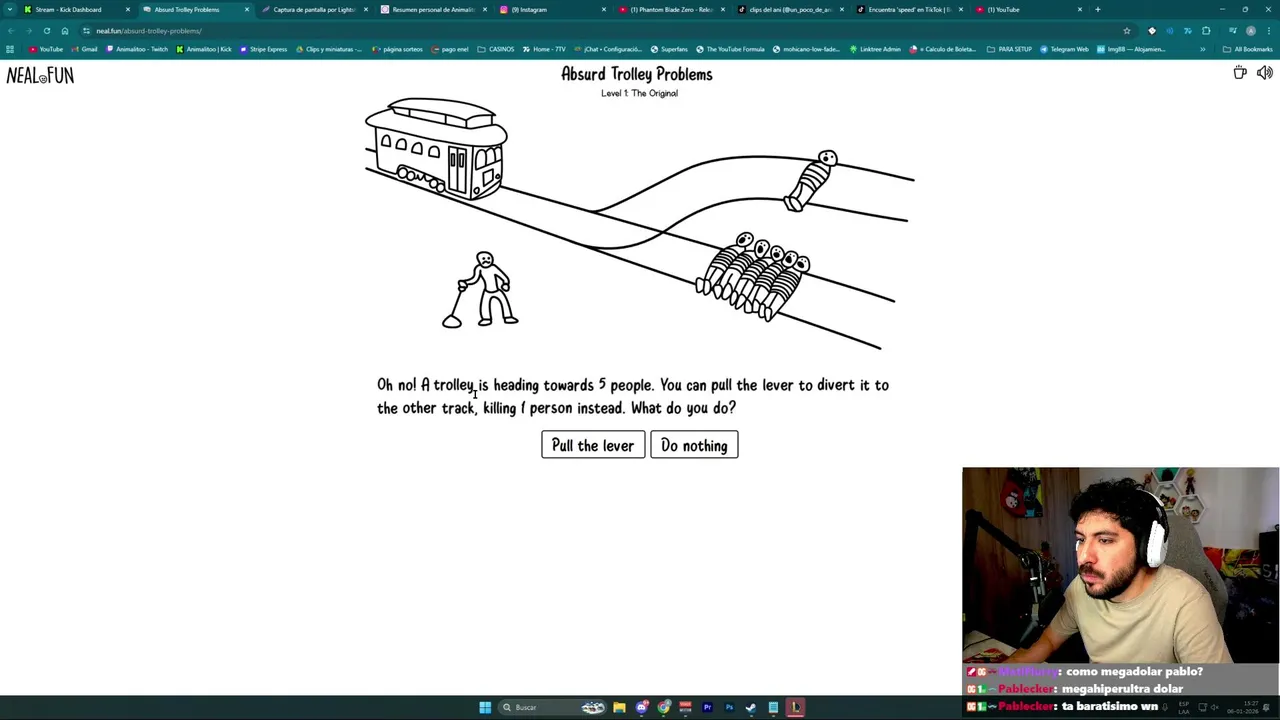
Task: Open the página sorteos bookmark
Action: point(397,49)
